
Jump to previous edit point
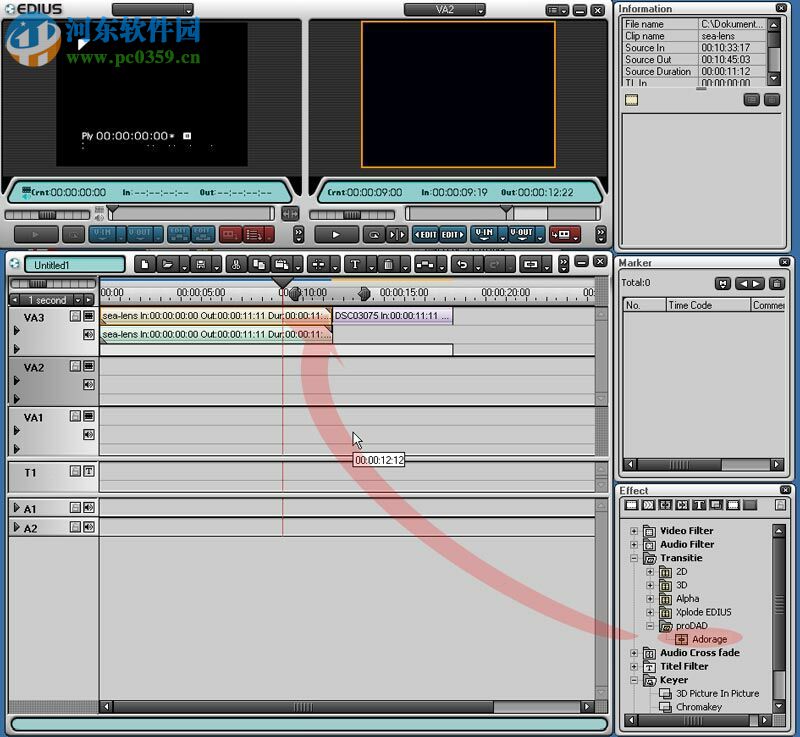tap(426, 235)
